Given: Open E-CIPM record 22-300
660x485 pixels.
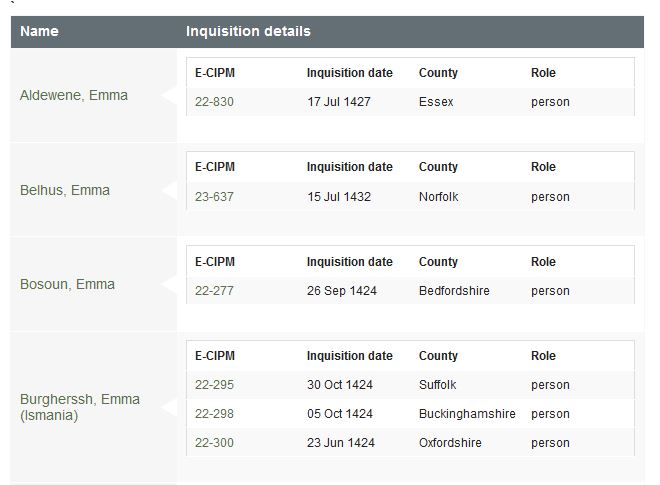Looking at the screenshot, I should pos(214,443).
